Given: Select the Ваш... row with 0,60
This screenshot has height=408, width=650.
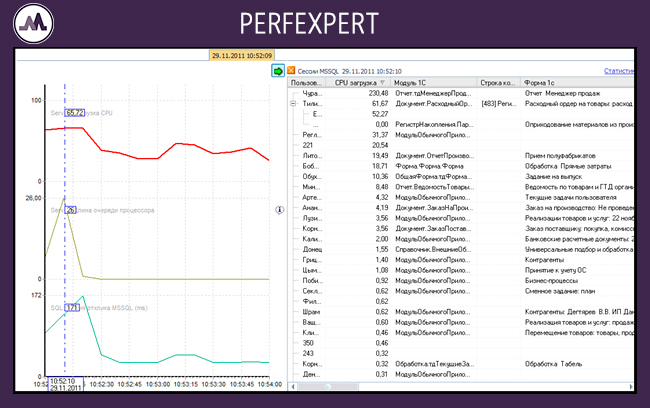Looking at the screenshot, I should [461, 322].
